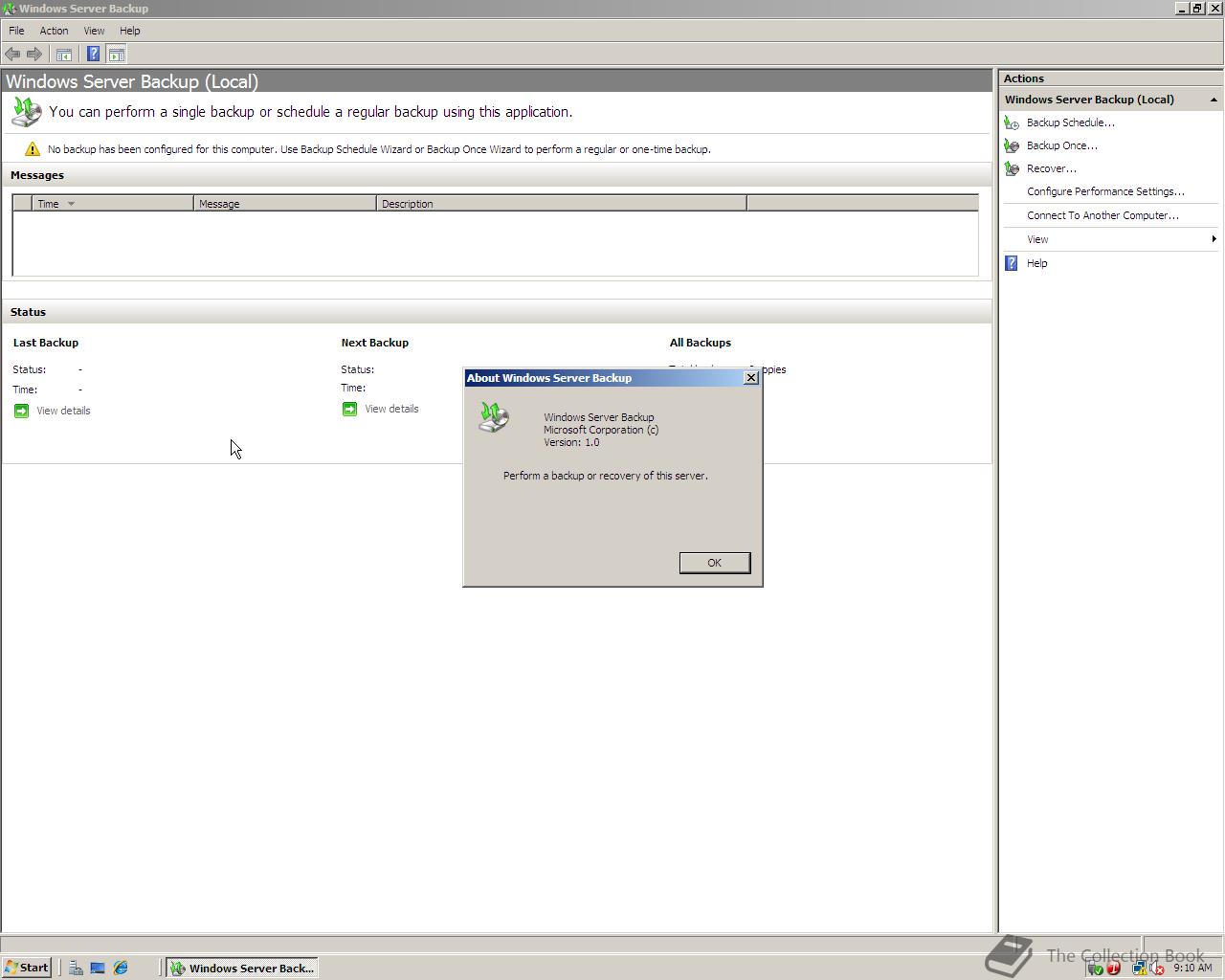Open View details under Next Backup
Screen dimensions: 1225x980
(x=391, y=409)
